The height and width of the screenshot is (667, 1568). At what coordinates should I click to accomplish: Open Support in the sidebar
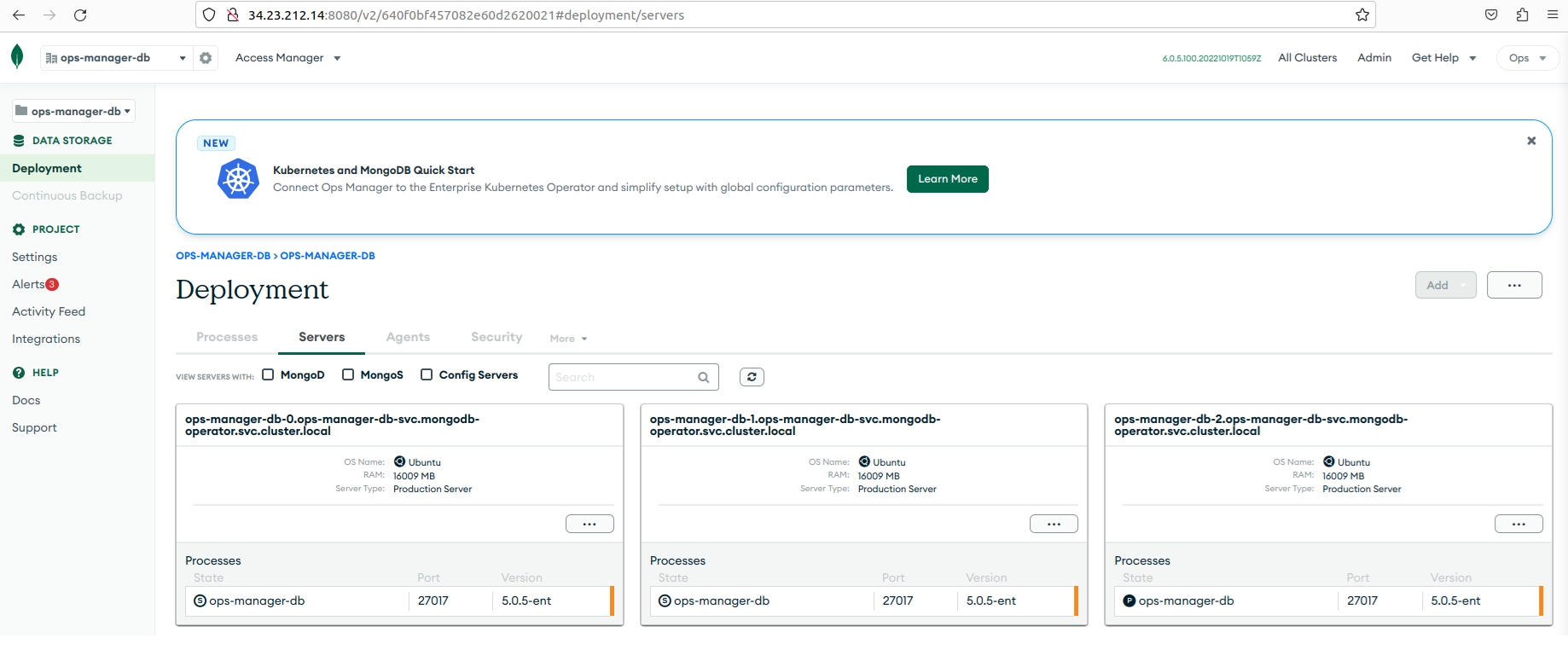34,427
